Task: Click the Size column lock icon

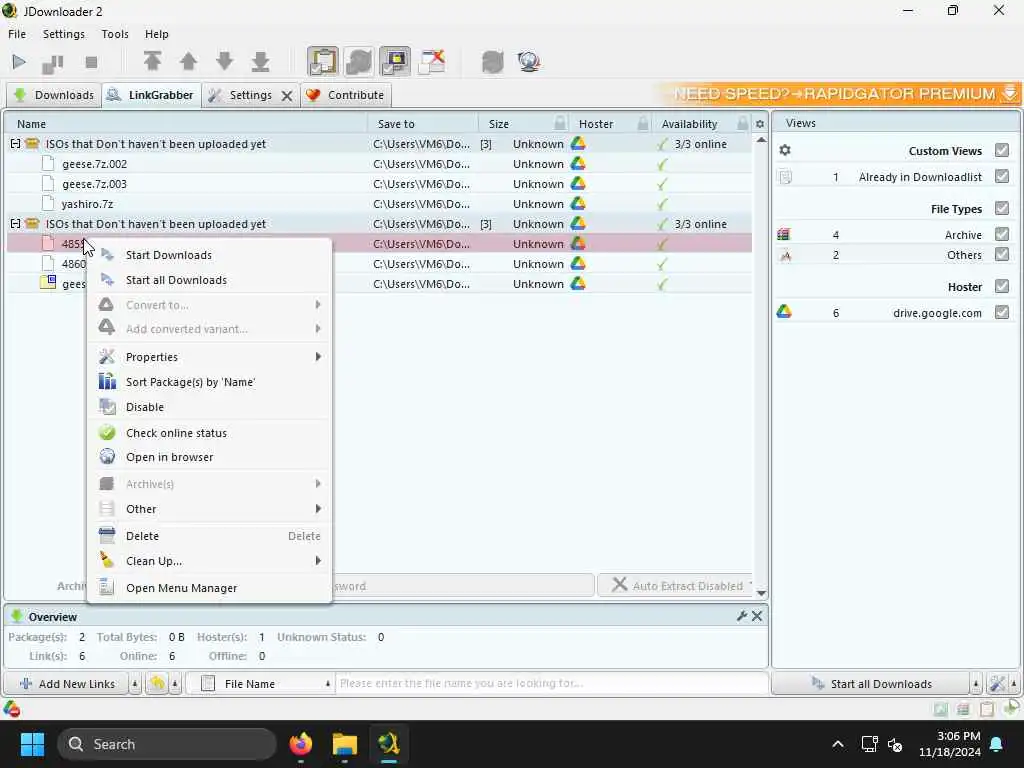Action: (x=560, y=123)
